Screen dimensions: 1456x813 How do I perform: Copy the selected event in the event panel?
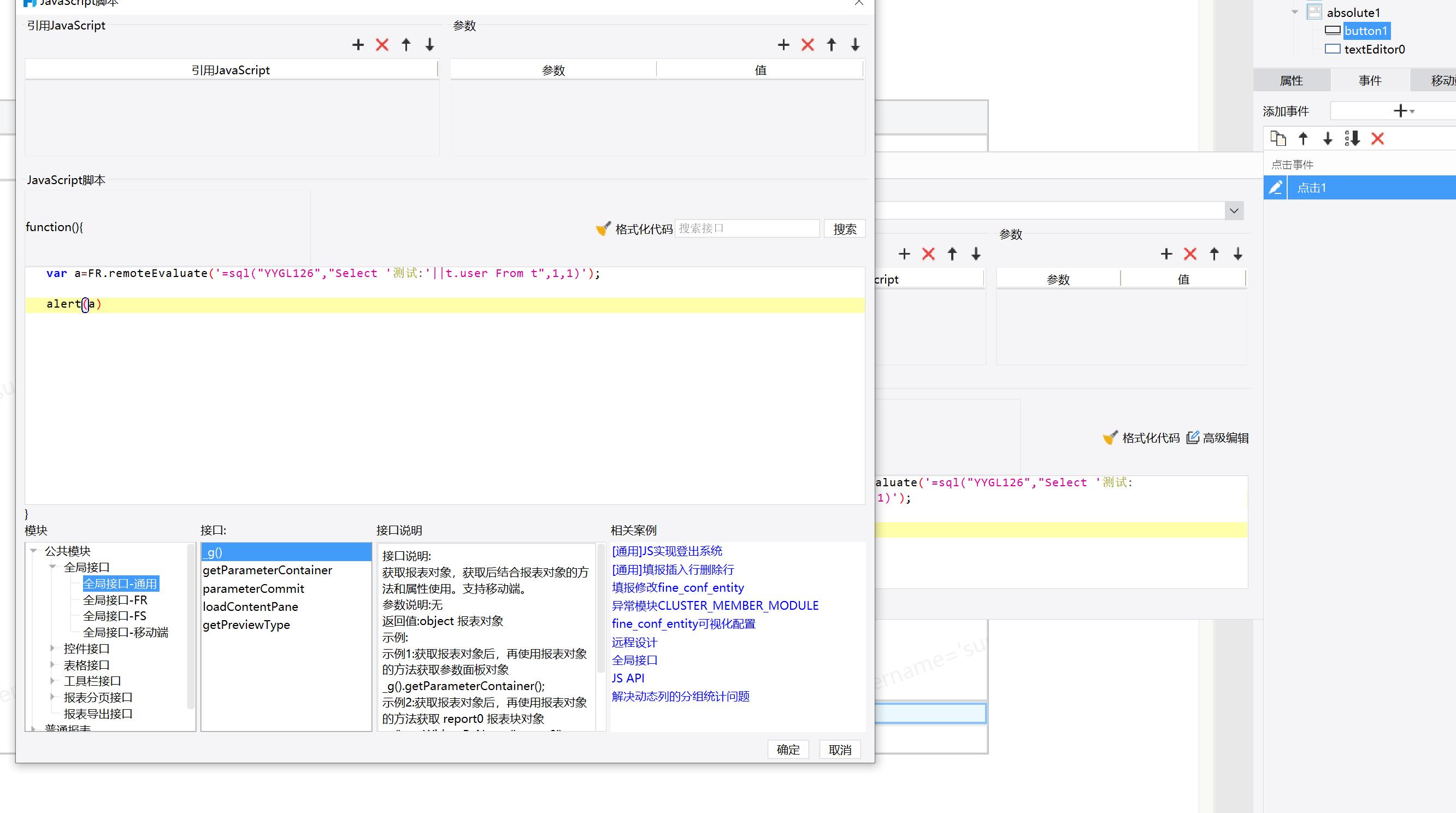(1278, 139)
